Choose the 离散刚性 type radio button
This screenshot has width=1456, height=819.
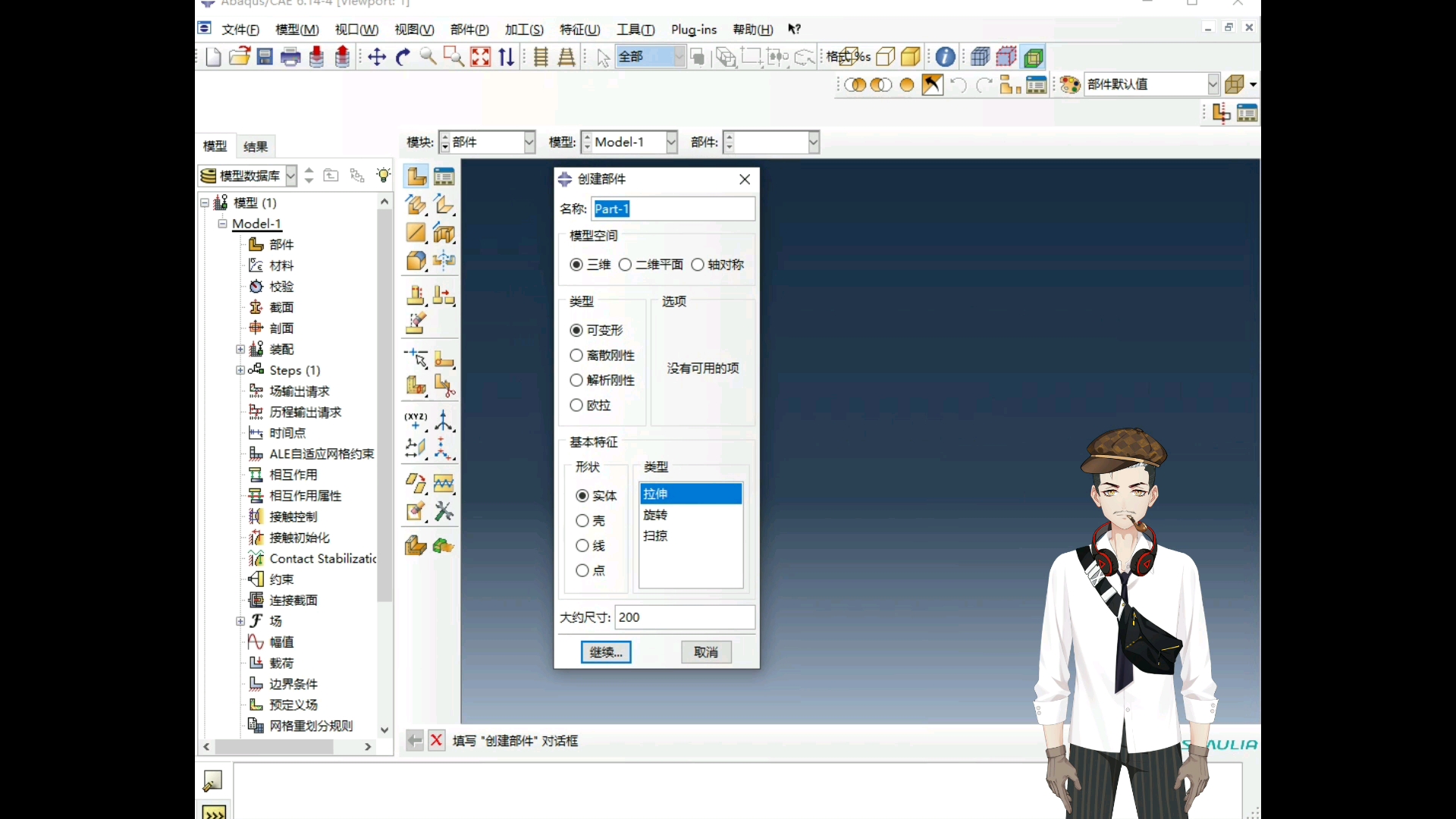click(576, 356)
